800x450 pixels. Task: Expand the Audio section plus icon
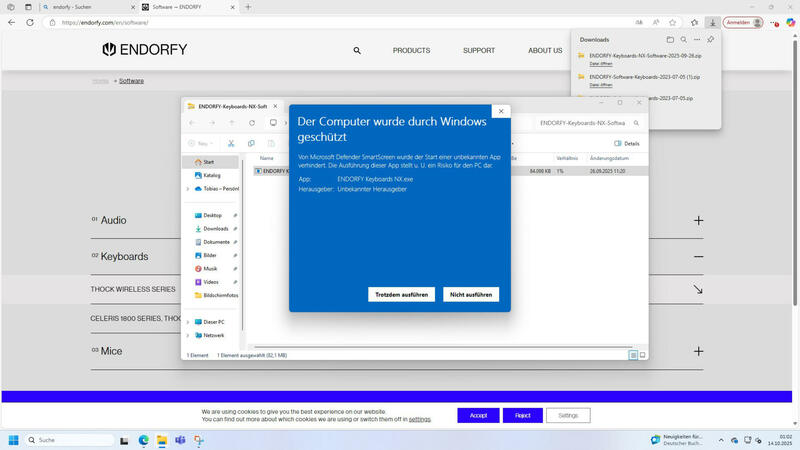[698, 220]
